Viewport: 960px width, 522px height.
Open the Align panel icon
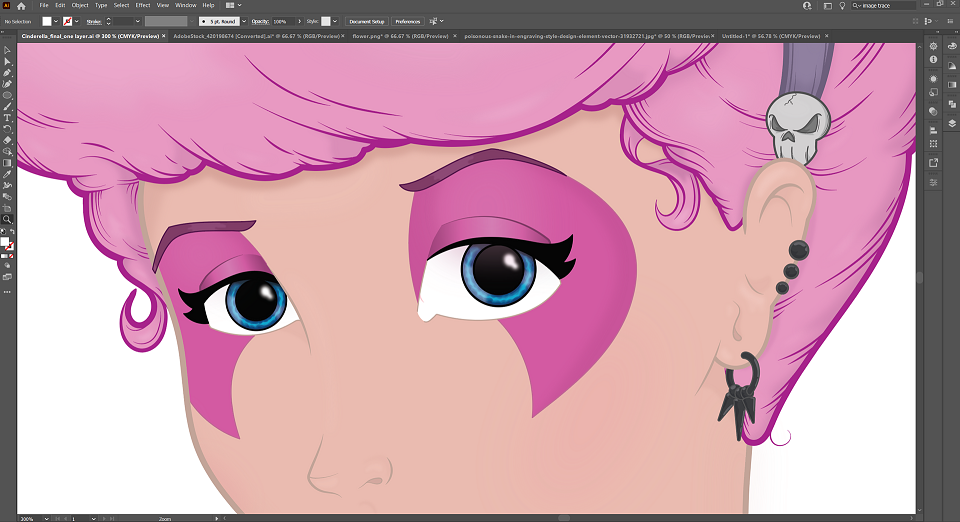pos(933,130)
